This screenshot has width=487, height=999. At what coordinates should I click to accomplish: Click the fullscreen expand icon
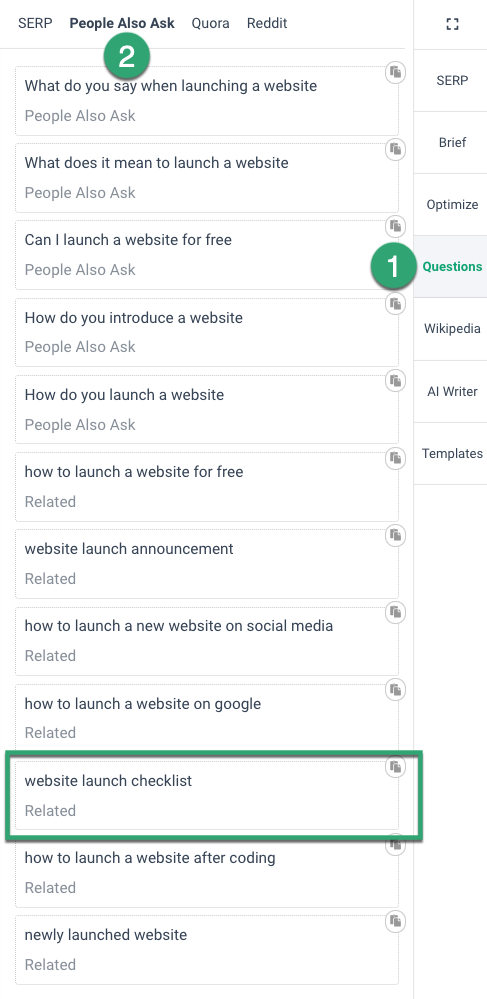click(x=452, y=24)
